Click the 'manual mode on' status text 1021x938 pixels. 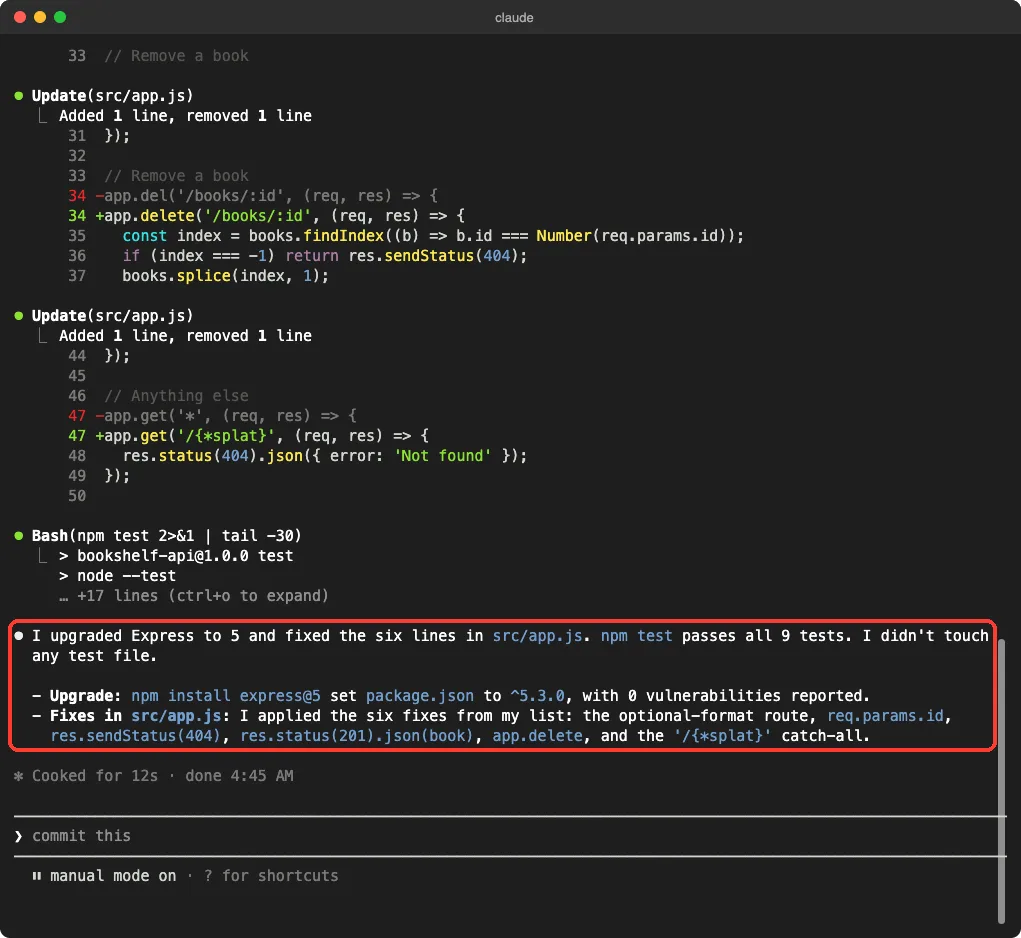point(113,876)
